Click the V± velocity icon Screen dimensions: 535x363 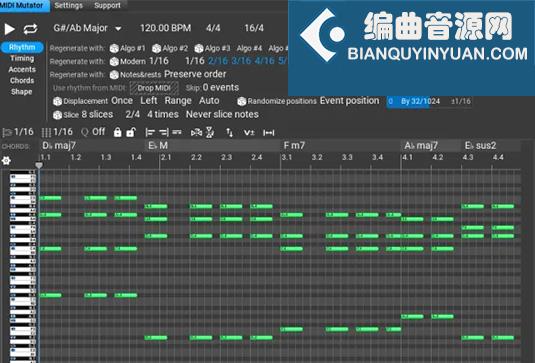[x=249, y=133]
